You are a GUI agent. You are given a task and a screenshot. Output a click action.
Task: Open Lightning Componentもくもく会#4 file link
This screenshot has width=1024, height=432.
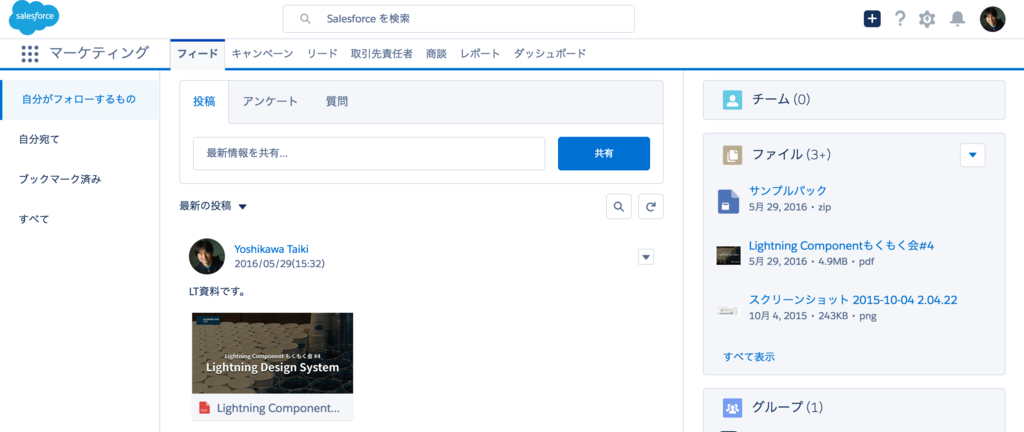[842, 246]
